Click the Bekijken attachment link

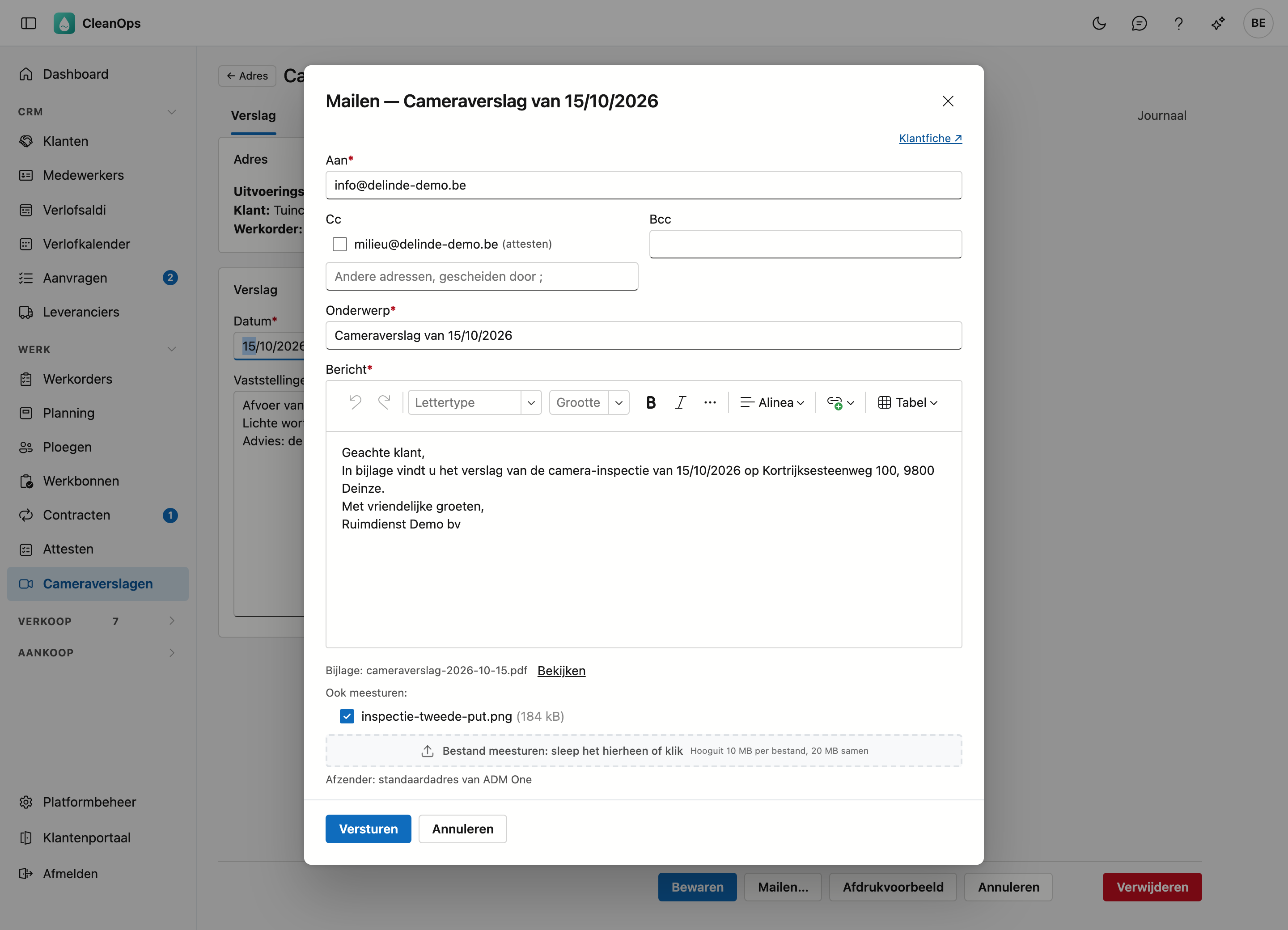[x=561, y=671]
